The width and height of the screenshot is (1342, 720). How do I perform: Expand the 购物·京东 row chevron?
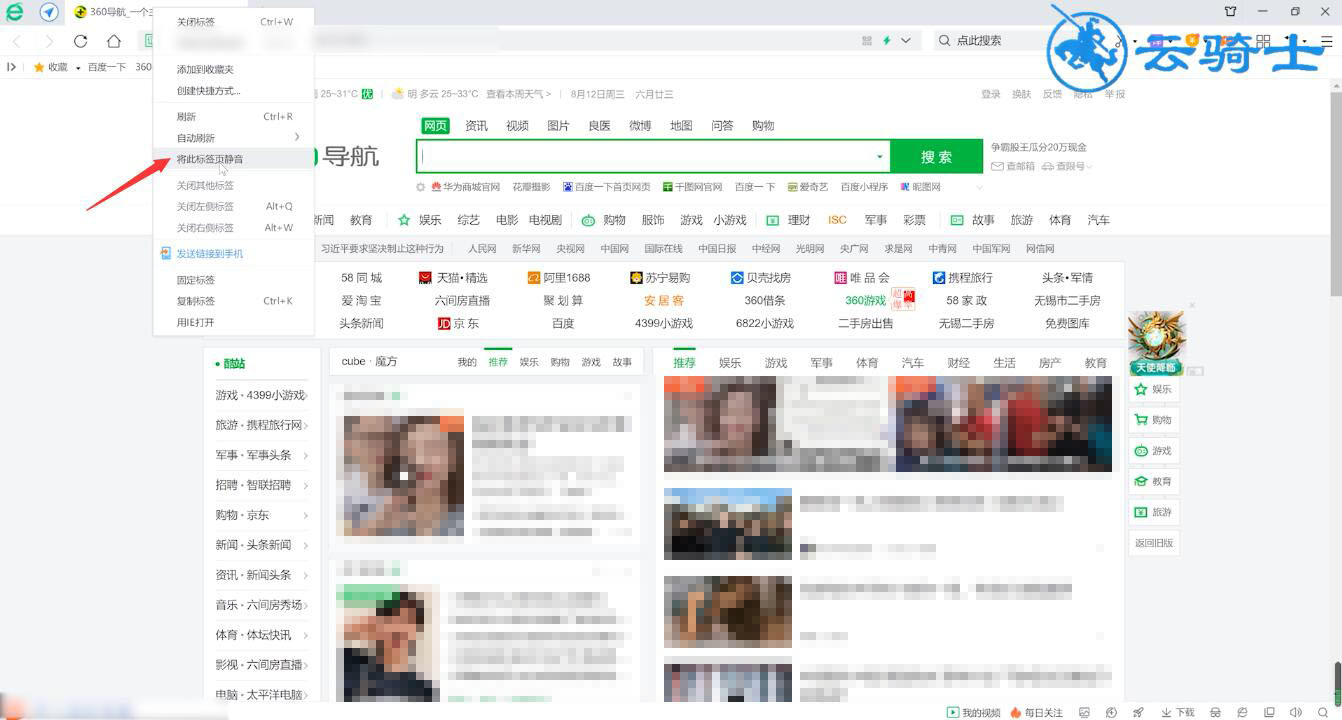[x=305, y=516]
